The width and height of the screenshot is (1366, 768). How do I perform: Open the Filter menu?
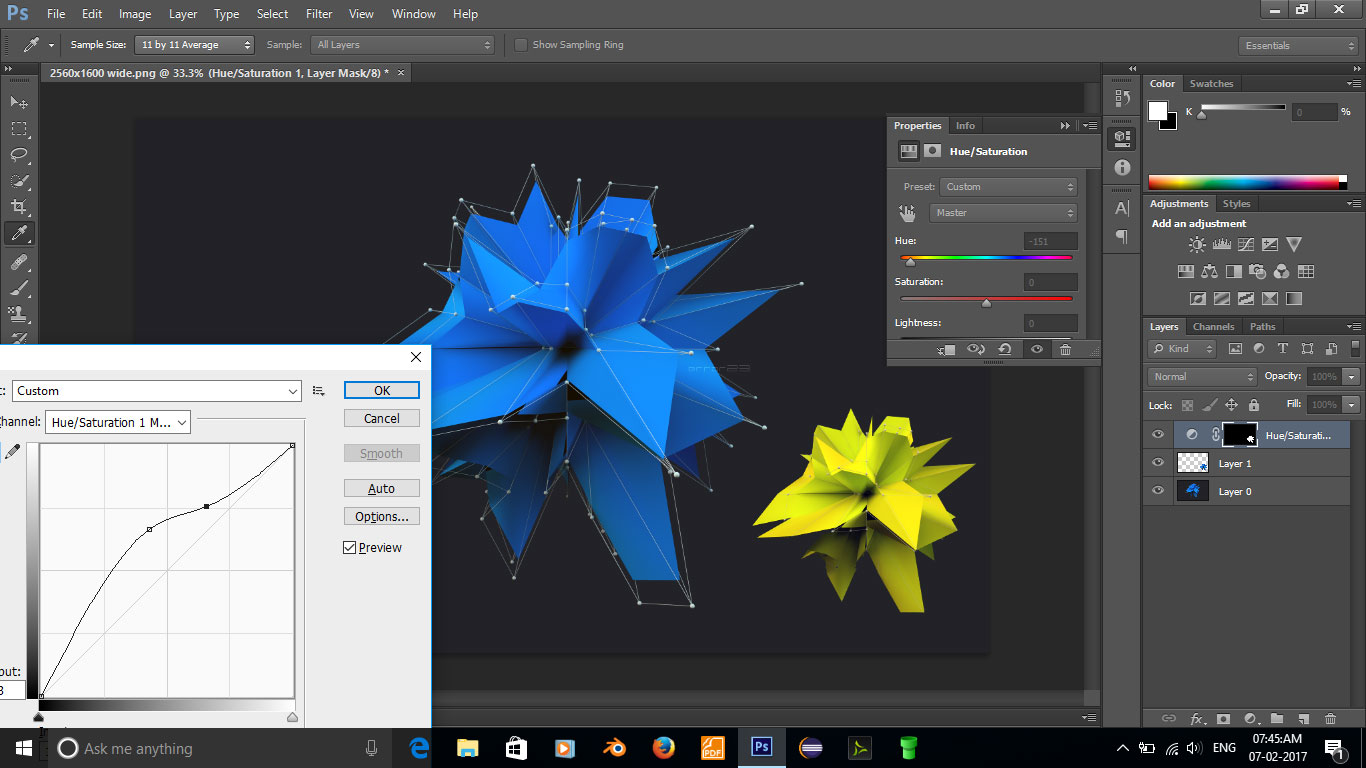tap(319, 14)
